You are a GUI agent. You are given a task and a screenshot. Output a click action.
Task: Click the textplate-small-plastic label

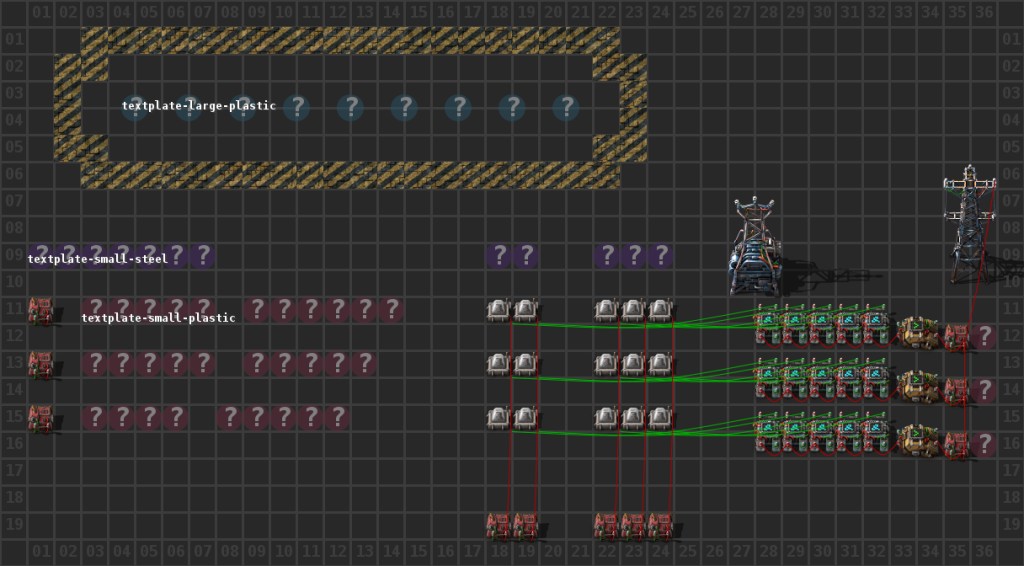click(x=158, y=318)
